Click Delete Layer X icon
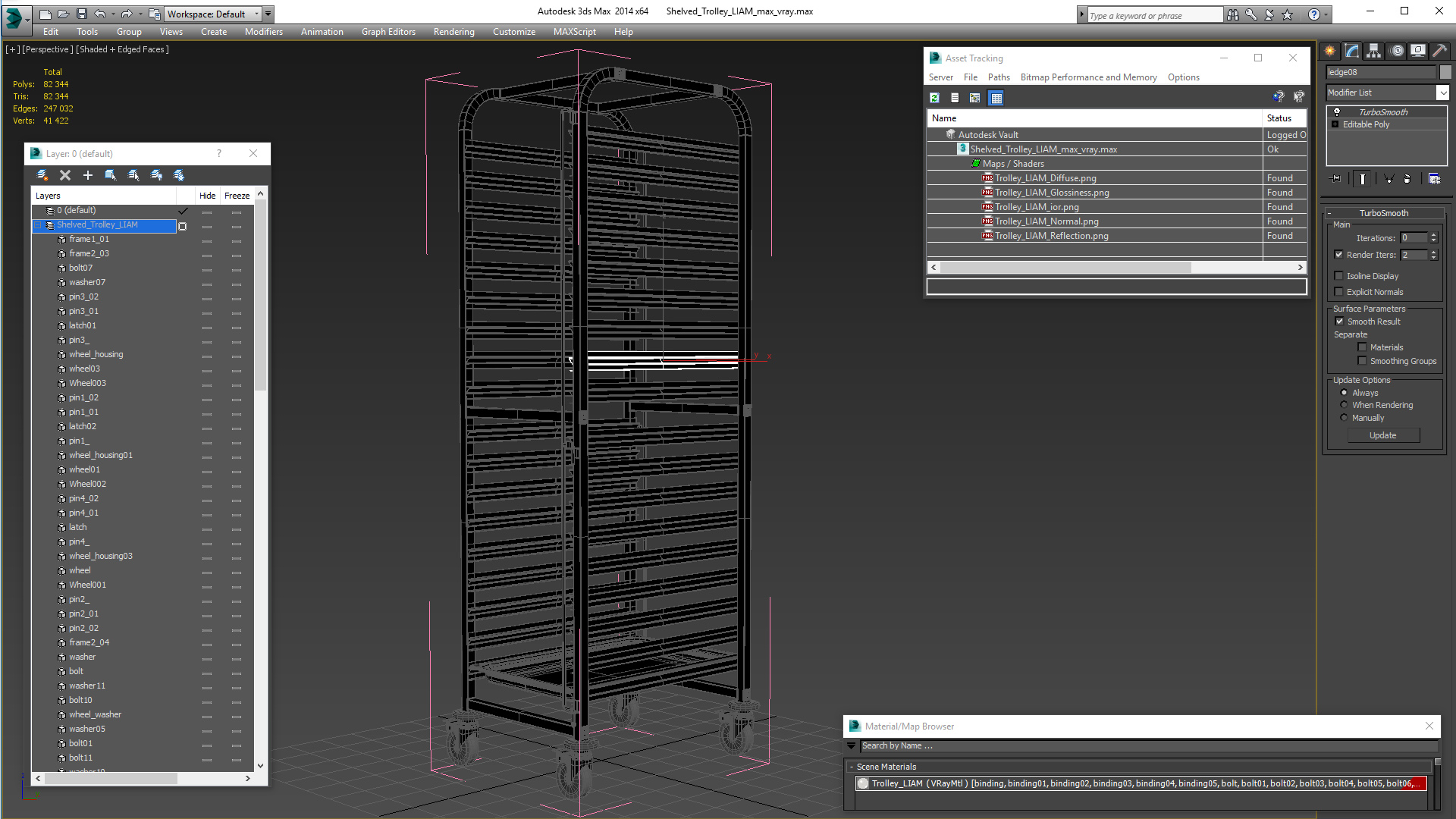Screen dimensions: 1456x819 [65, 175]
